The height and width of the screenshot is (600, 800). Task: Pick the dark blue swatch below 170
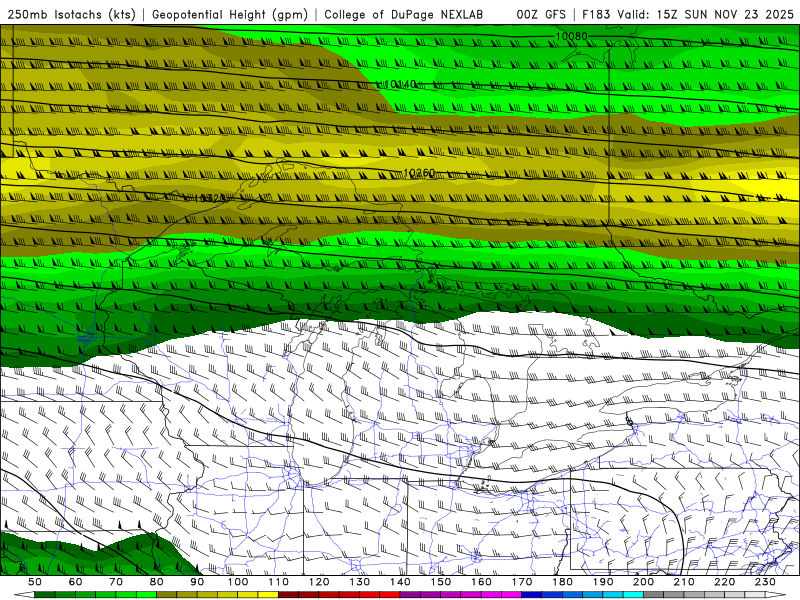click(x=532, y=595)
